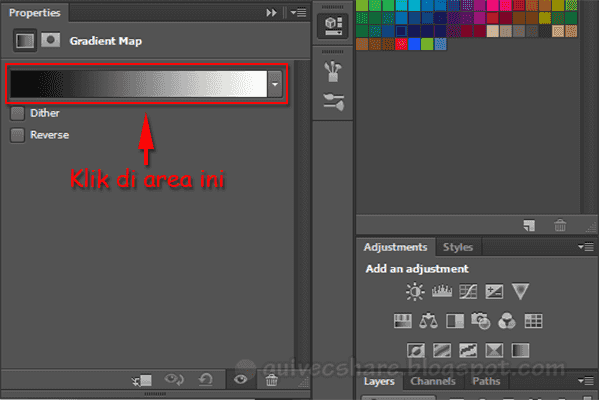Screen dimensions: 600x400
Task: Select the layer mask icon in Properties
Action: pos(51,40)
